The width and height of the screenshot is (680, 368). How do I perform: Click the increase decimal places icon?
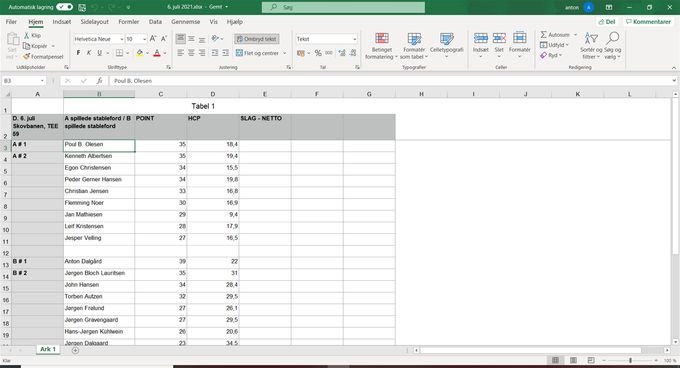342,53
